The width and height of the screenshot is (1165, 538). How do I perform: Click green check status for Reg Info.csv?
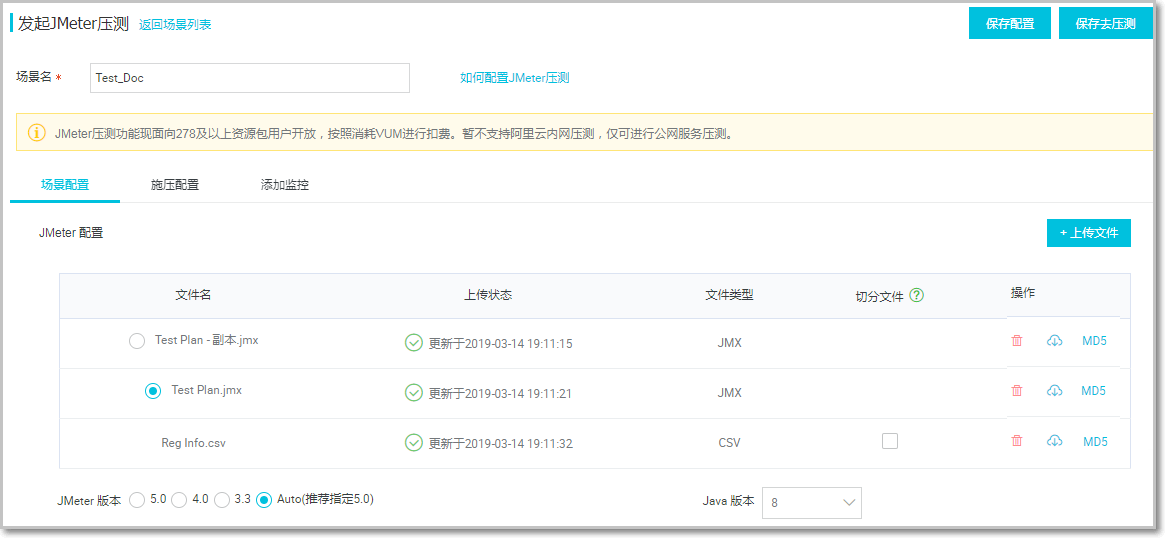click(413, 443)
